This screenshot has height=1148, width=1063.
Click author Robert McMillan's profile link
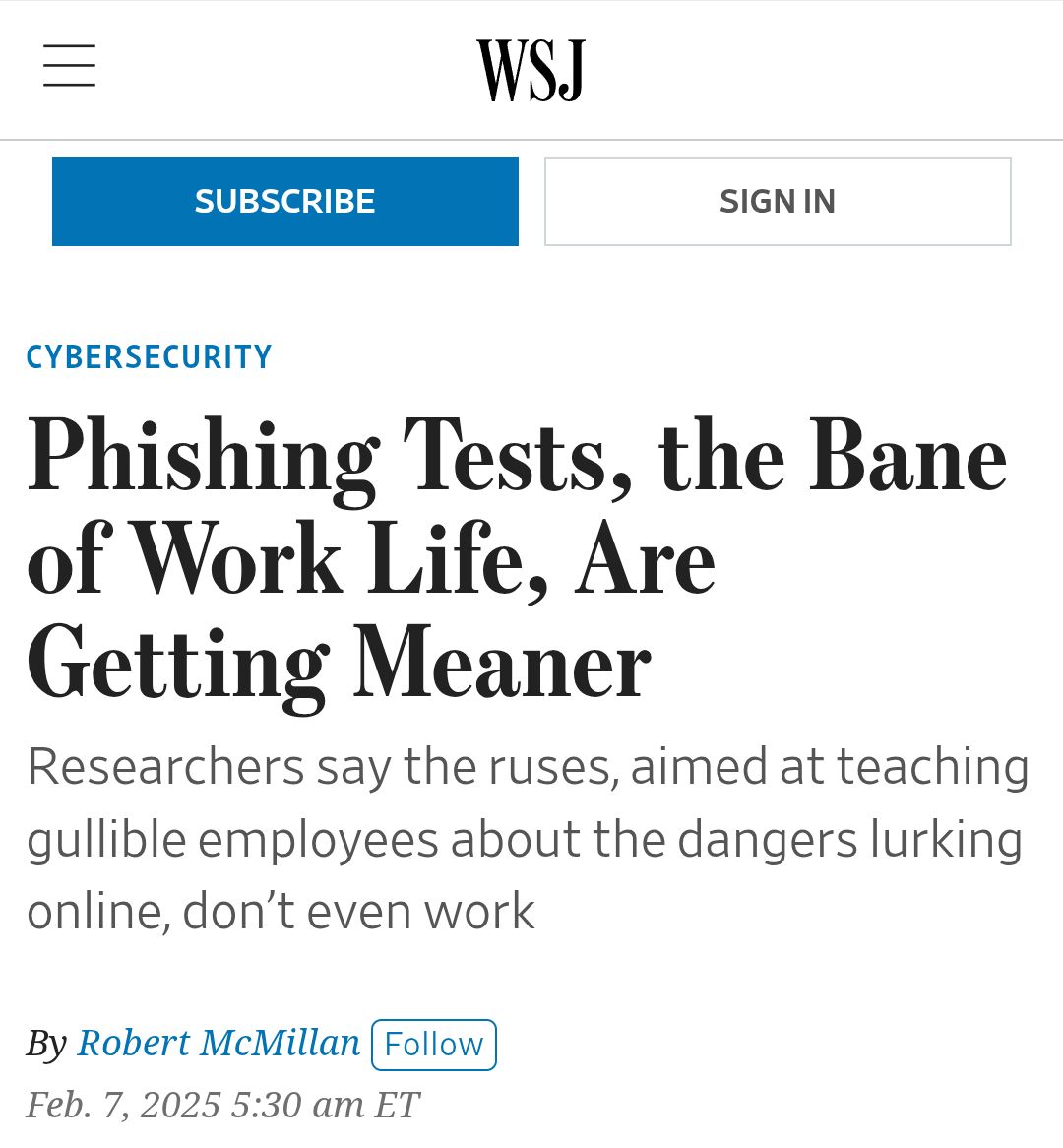tap(219, 1043)
